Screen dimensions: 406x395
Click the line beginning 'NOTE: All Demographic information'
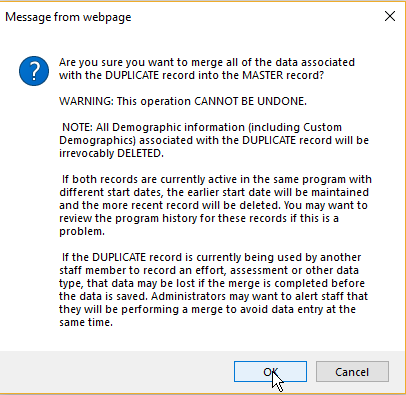pos(202,127)
